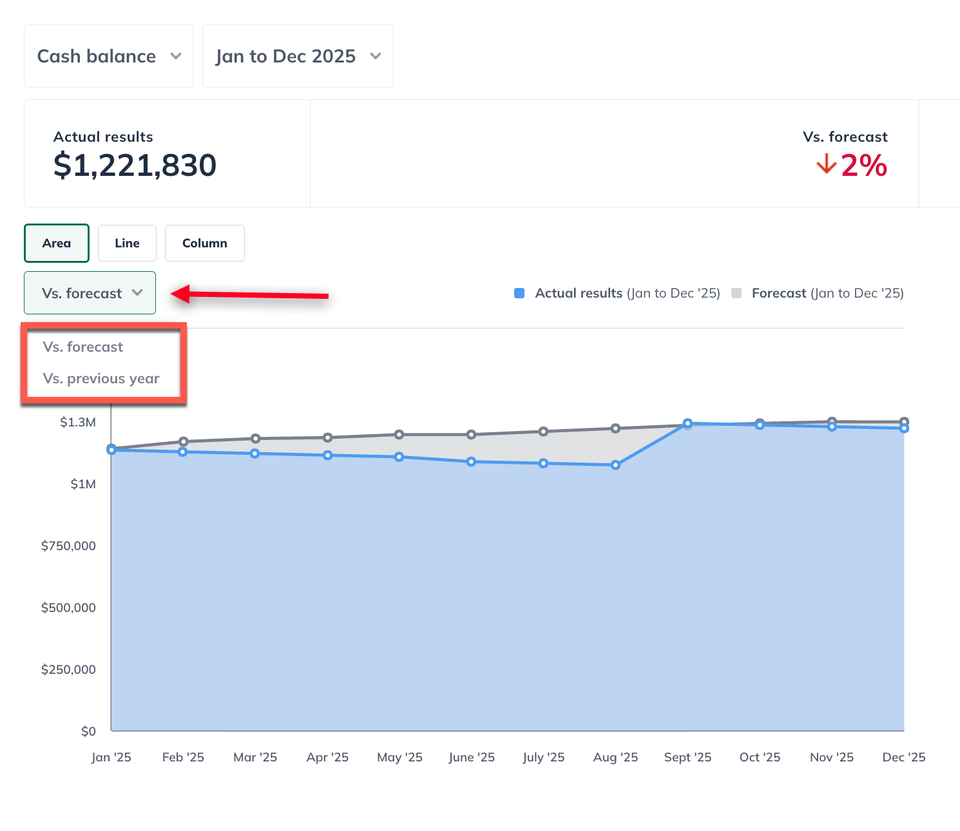Open the Jan to Dec 2025 date range dropdown
This screenshot has width=960, height=831.
click(x=298, y=56)
